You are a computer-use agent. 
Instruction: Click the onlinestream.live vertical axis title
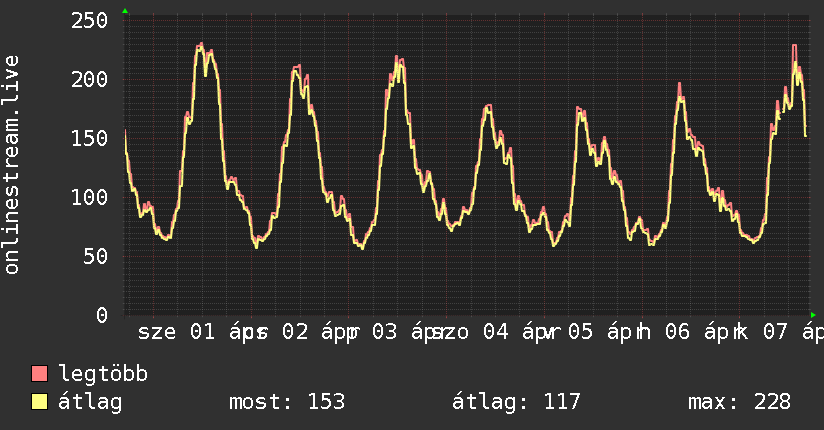tap(12, 165)
